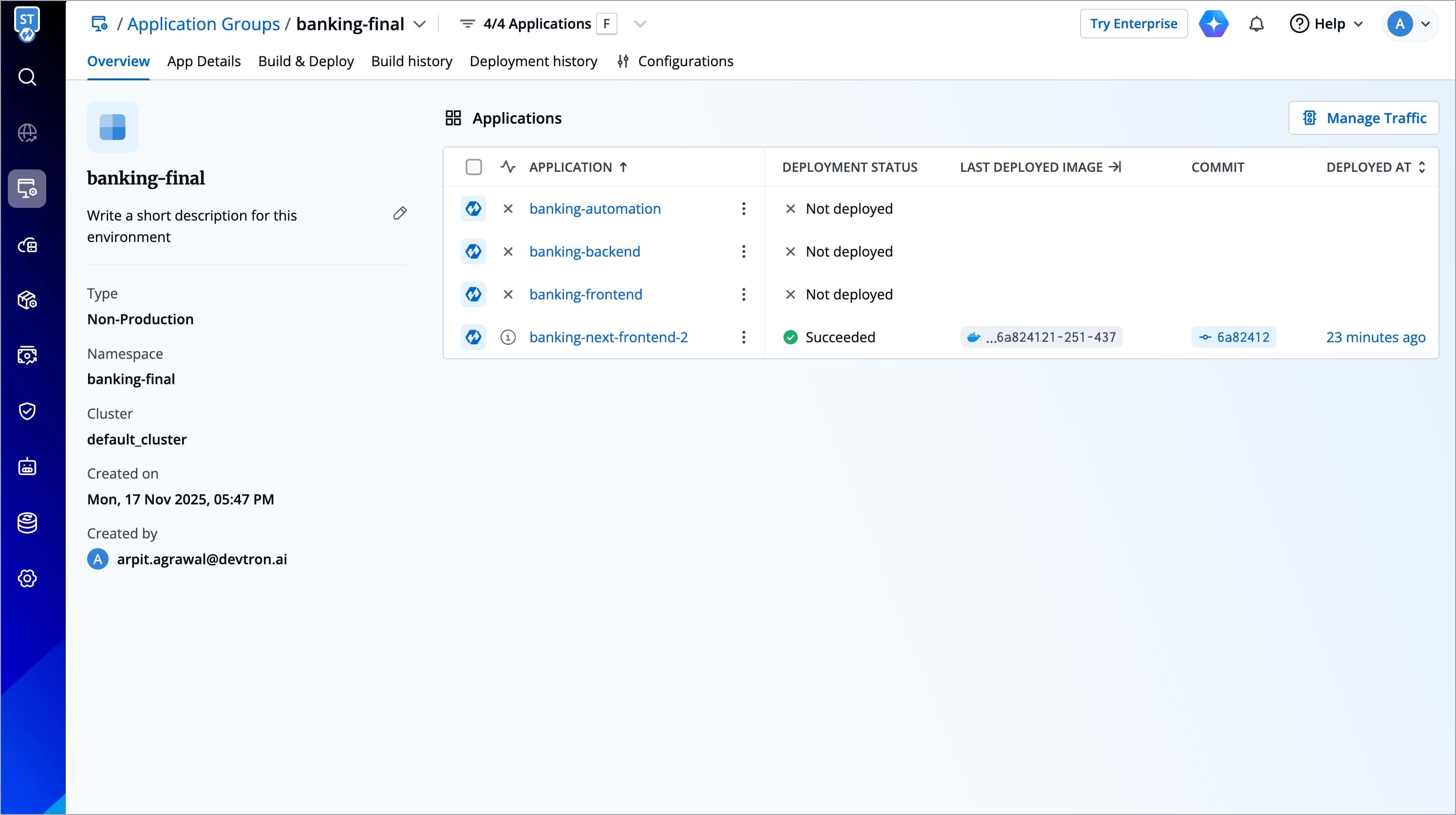This screenshot has height=815, width=1456.
Task: Toggle select-all applications checkbox
Action: coord(473,167)
